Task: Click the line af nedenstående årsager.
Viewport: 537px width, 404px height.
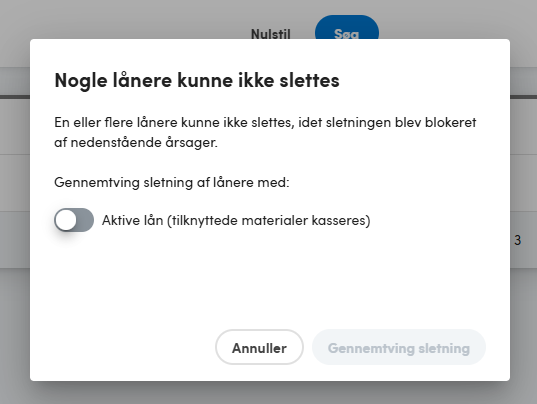Action: pos(136,142)
